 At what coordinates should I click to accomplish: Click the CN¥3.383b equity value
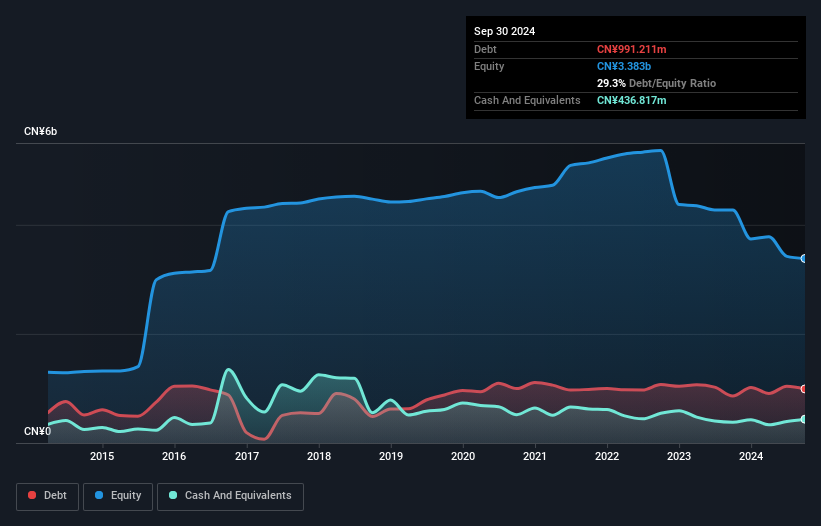tap(624, 66)
